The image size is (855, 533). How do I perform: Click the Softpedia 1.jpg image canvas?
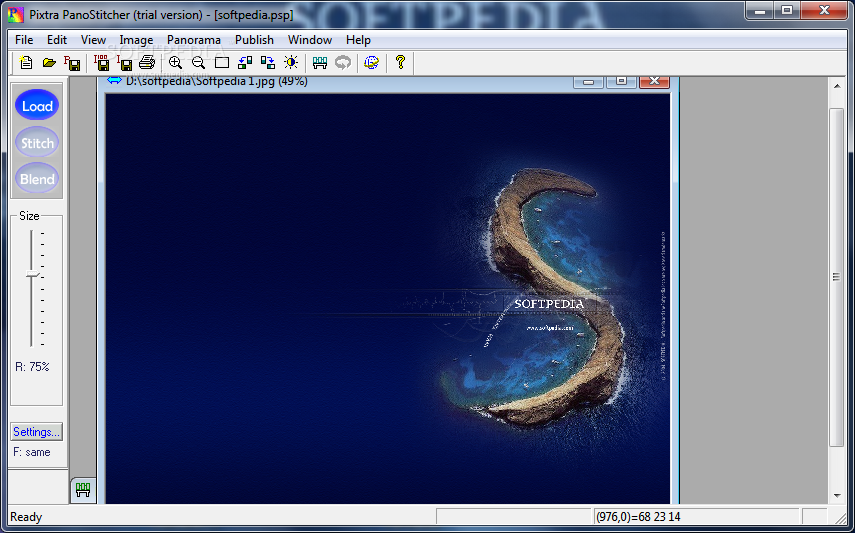[x=388, y=298]
